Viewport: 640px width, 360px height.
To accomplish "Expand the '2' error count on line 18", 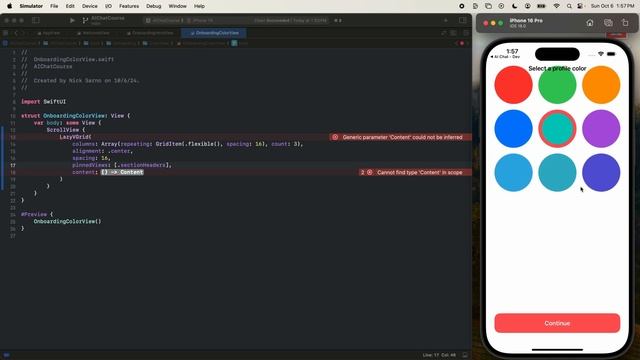I will pos(362,172).
